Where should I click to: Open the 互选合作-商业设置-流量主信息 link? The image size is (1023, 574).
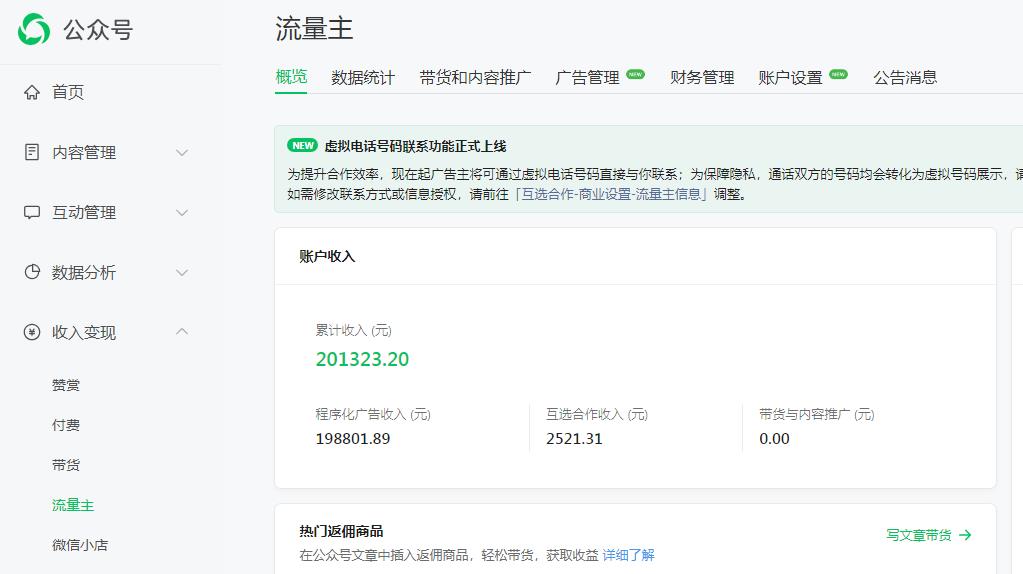611,194
